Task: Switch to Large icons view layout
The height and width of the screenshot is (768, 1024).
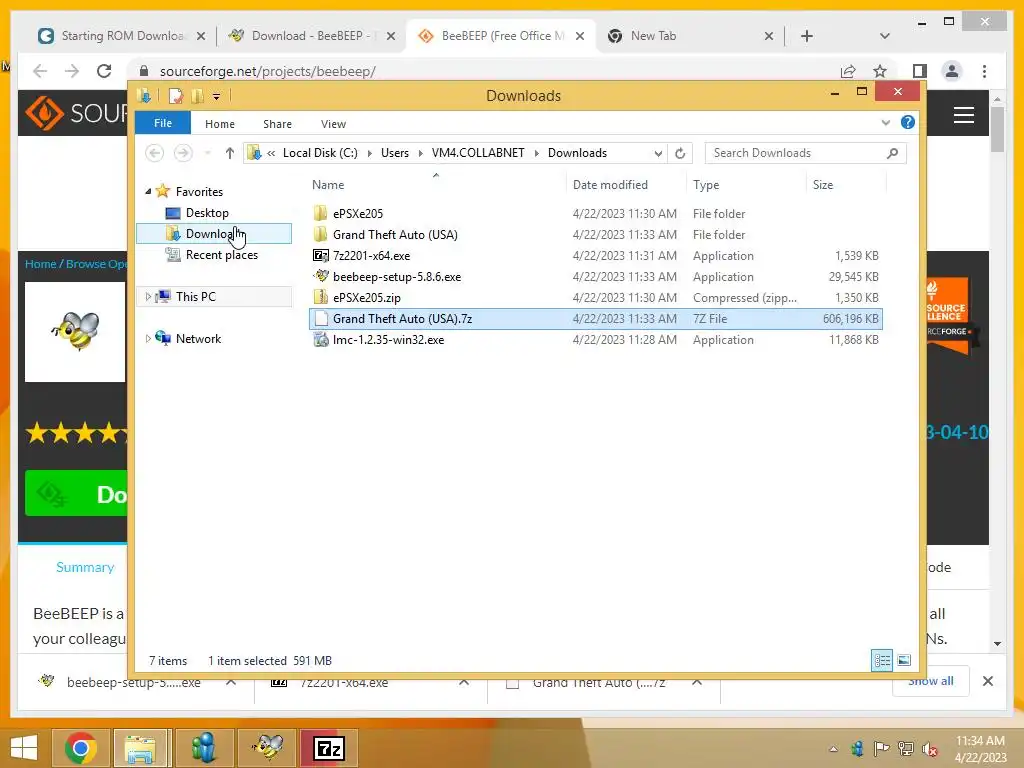Action: (904, 660)
